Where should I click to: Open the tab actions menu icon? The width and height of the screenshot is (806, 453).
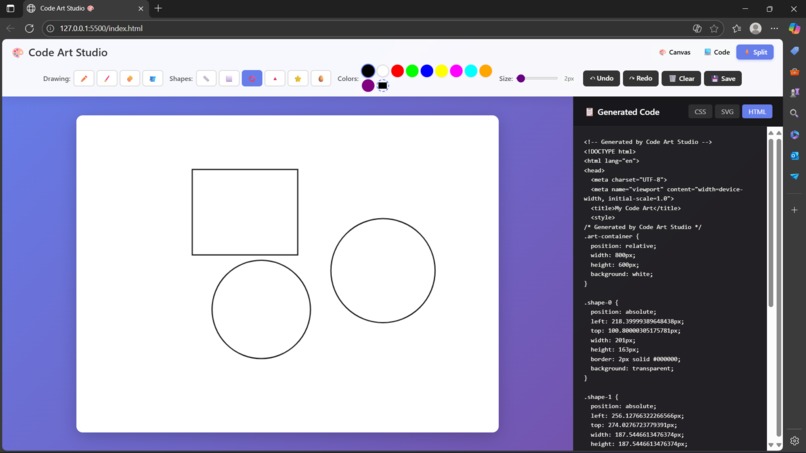10,8
